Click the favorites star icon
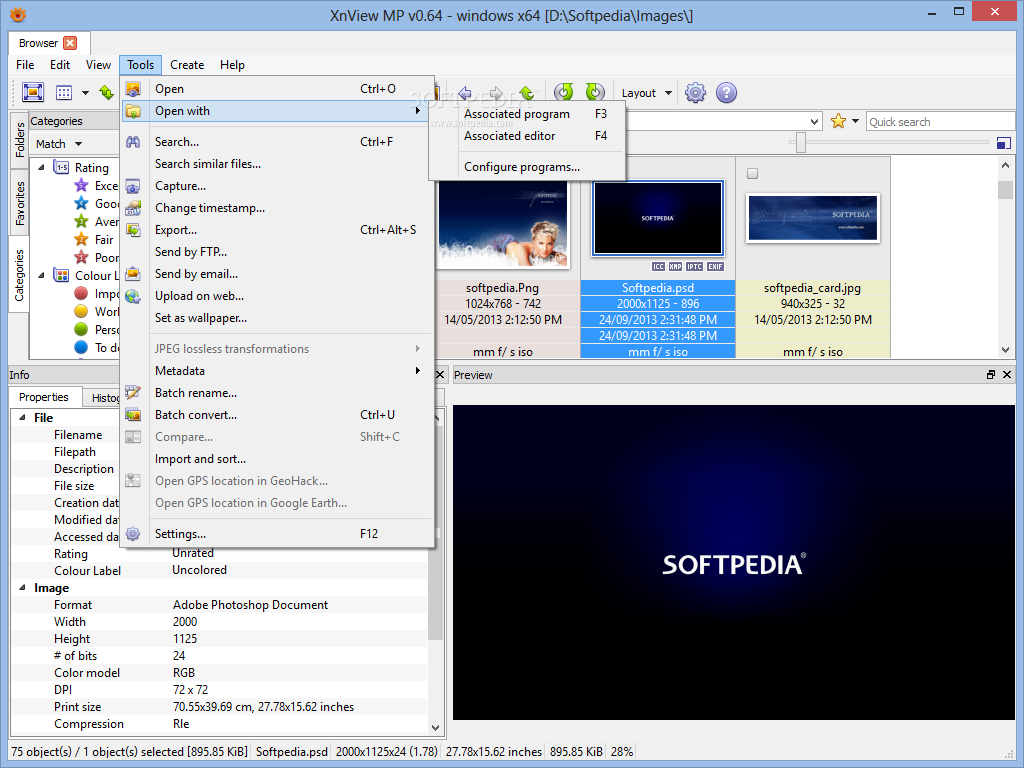The width and height of the screenshot is (1024, 768). coord(838,121)
